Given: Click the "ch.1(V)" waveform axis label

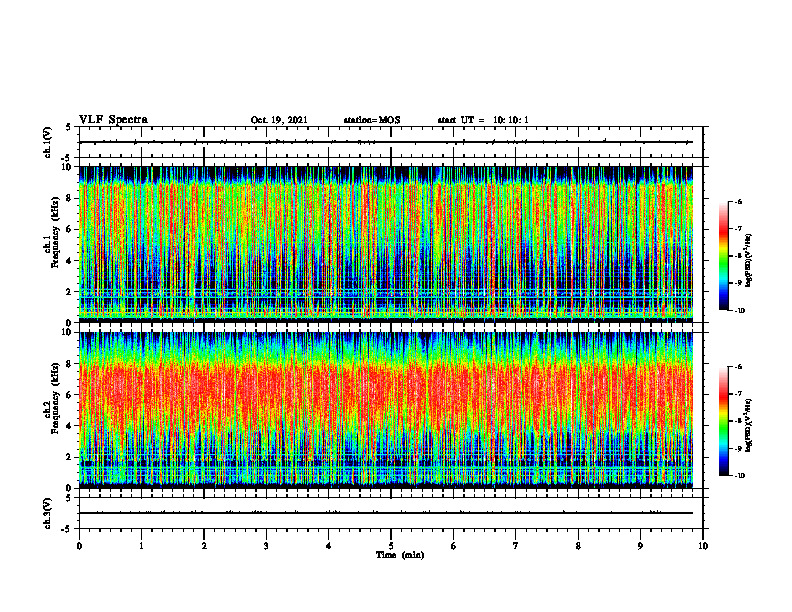Looking at the screenshot, I should pos(48,142).
